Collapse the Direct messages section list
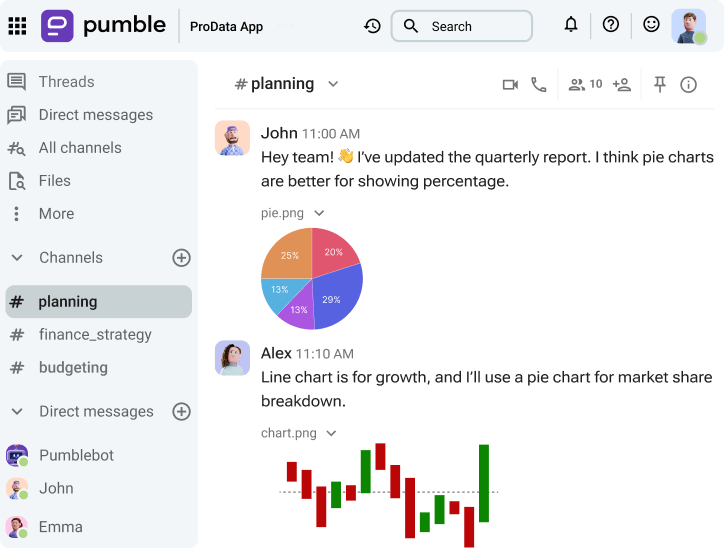 (17, 412)
